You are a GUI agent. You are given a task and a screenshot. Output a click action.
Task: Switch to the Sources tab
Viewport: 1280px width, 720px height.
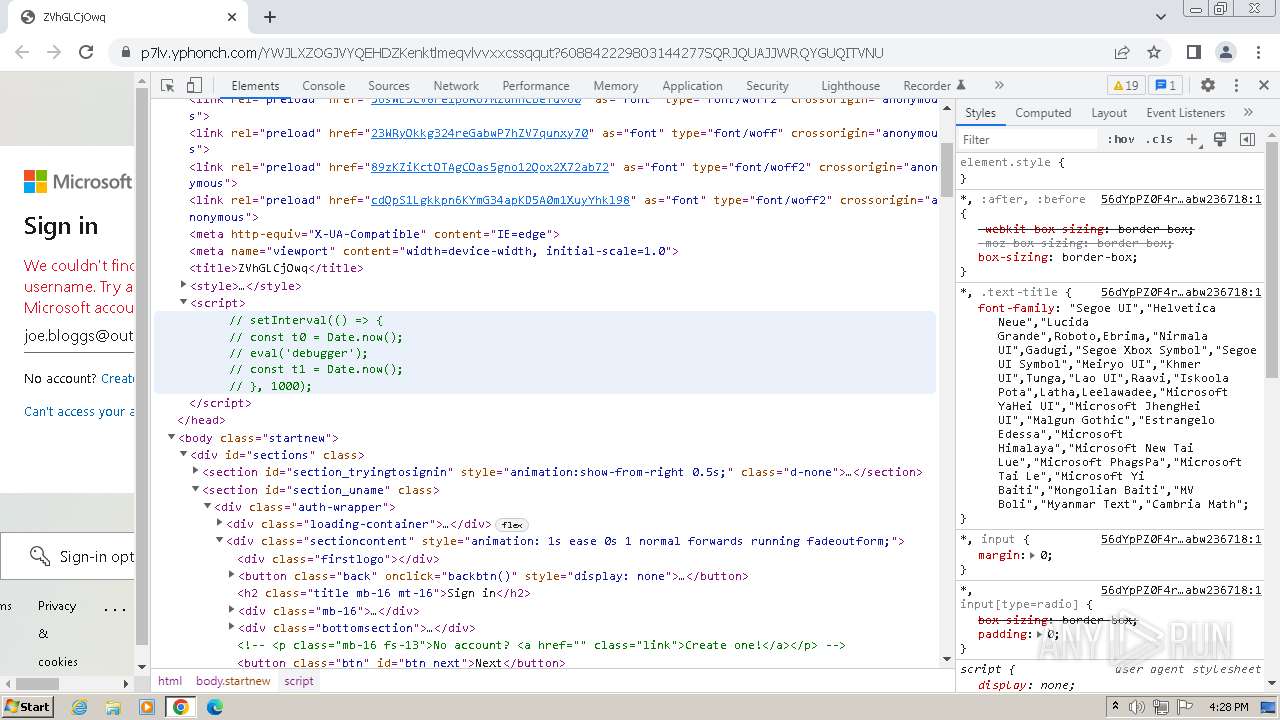389,86
